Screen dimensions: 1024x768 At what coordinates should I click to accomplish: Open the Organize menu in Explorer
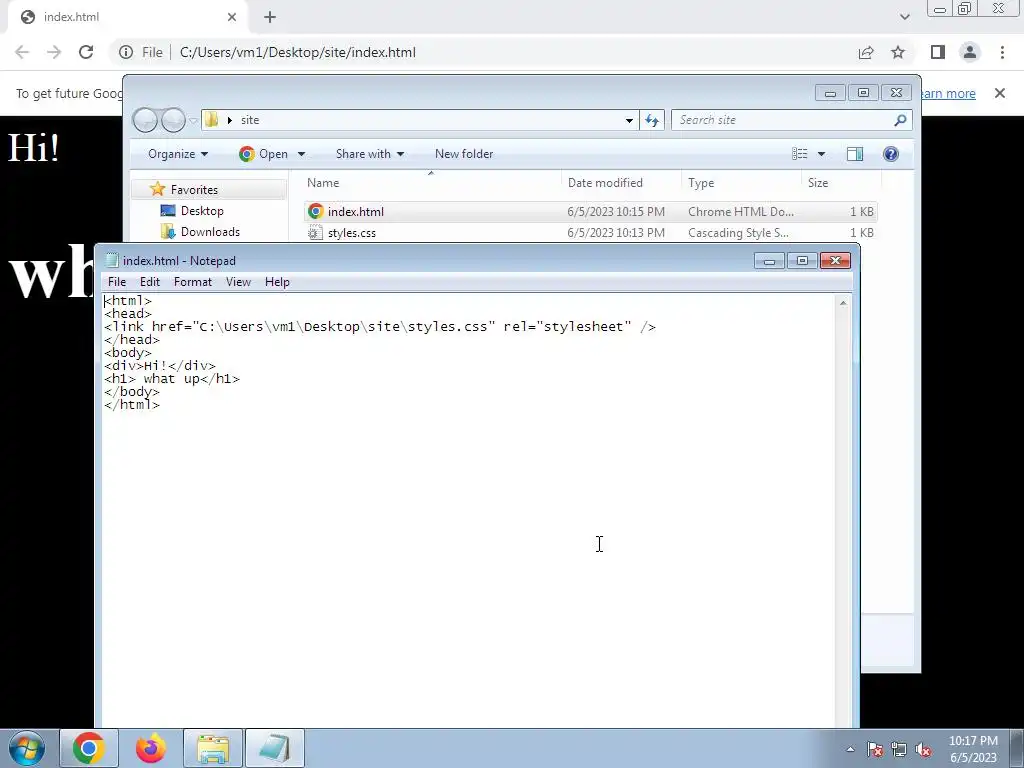point(178,154)
